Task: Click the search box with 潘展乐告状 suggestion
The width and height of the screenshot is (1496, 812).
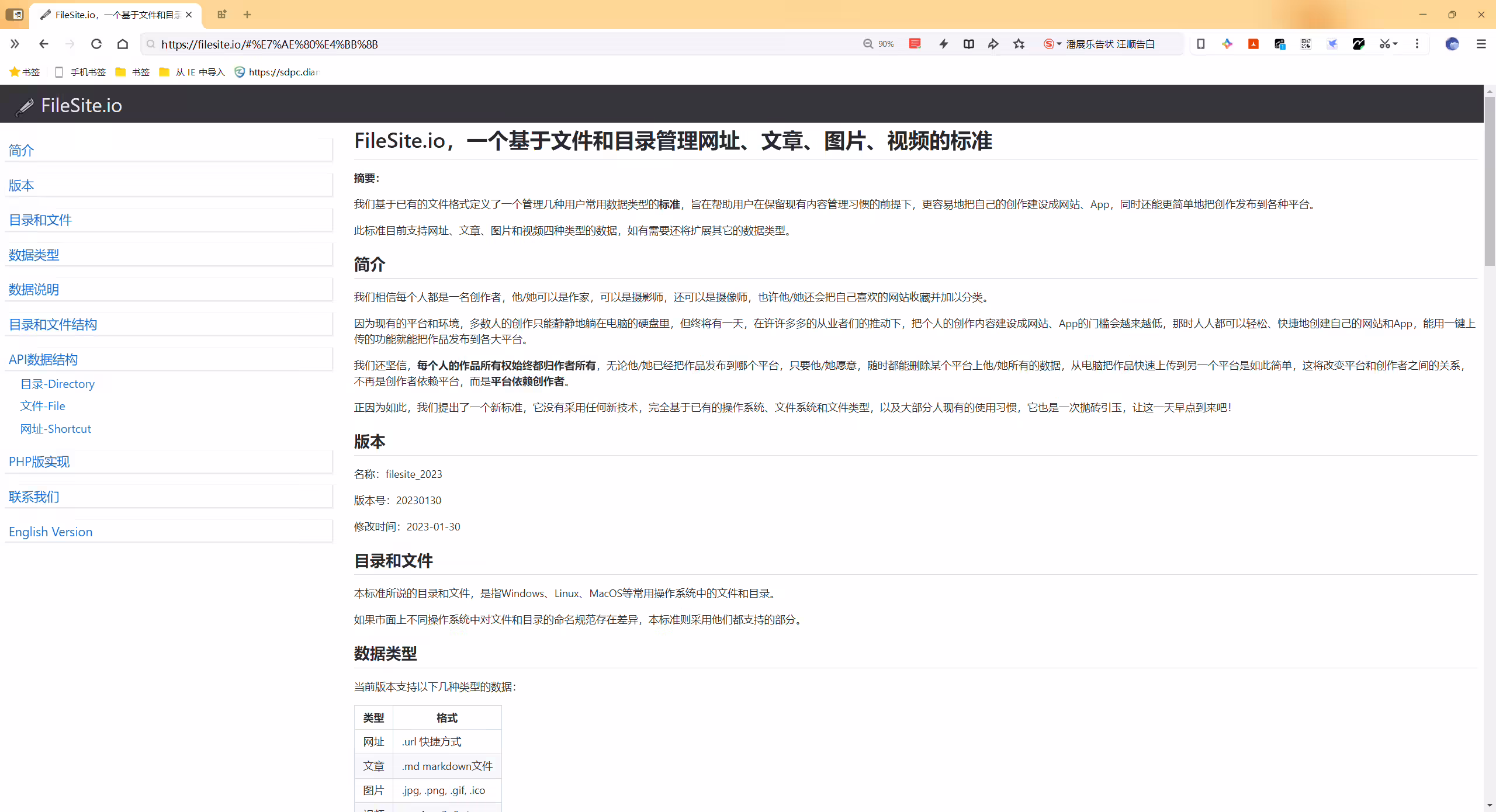Action: [x=1110, y=44]
